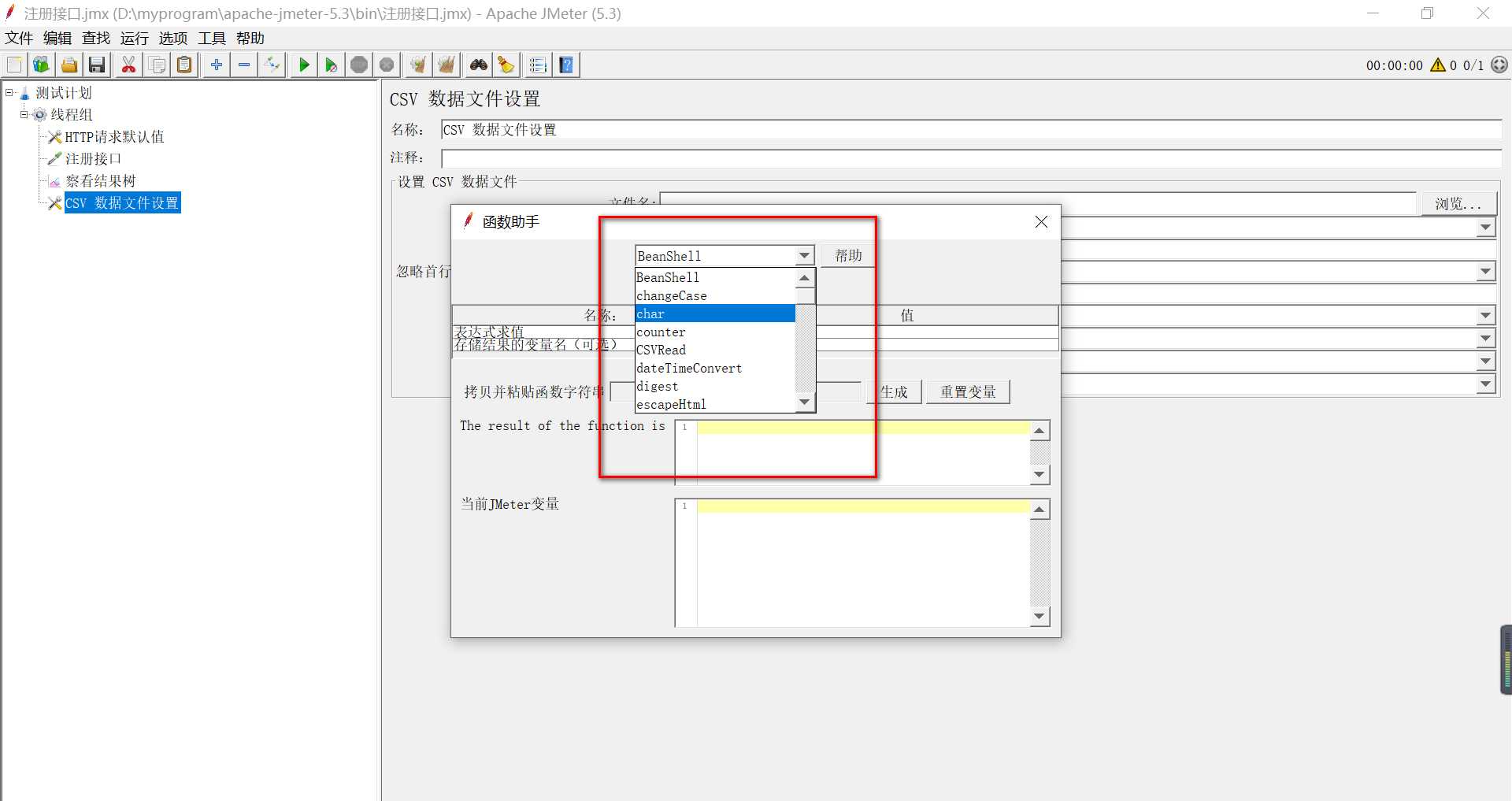This screenshot has width=1512, height=801.
Task: Click the 帮助 button in 函数助手 dialog
Action: pos(848,256)
